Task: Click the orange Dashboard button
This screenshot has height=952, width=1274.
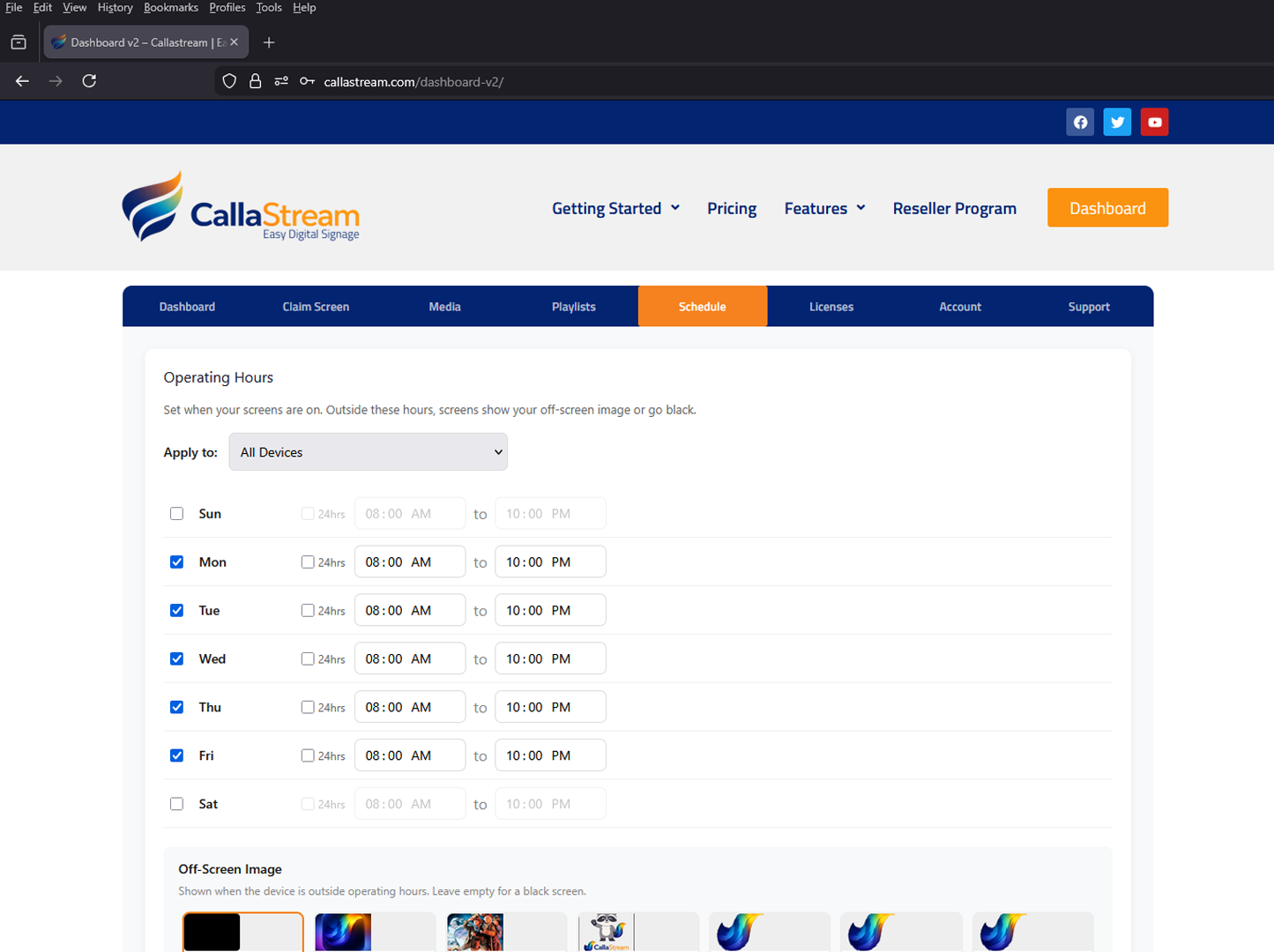Action: pos(1106,207)
